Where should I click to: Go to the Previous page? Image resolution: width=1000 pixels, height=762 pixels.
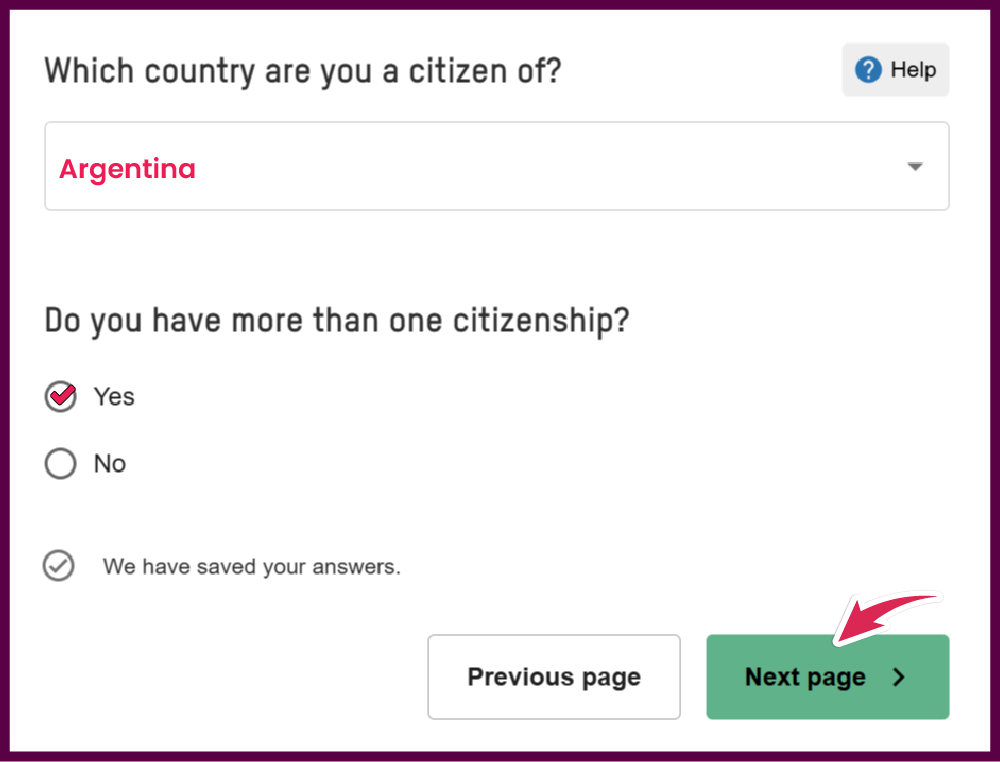coord(554,677)
